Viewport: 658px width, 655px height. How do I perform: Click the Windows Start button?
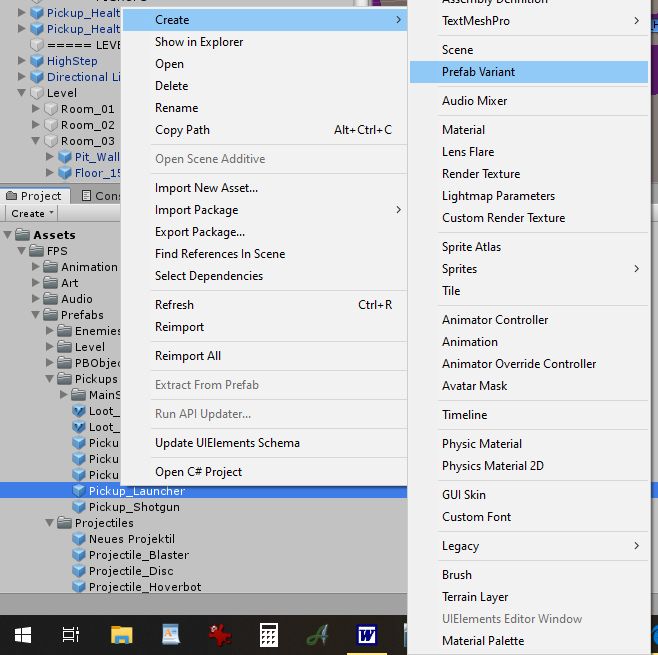pos(22,634)
